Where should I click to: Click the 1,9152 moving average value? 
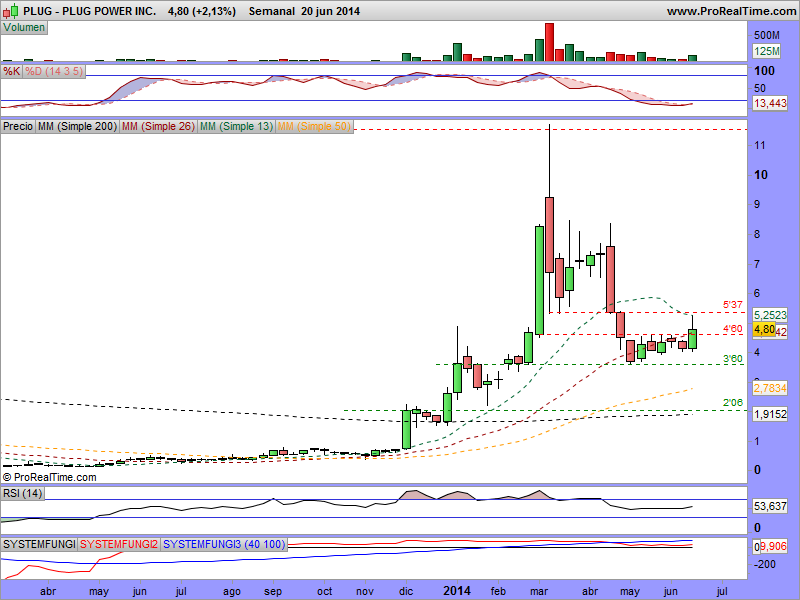770,414
